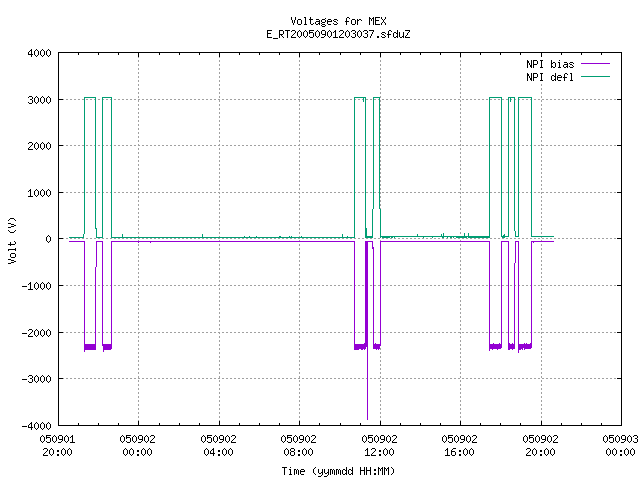640x480 pixels.
Task: Click the x-axis tick '050902 08:00'
Action: pos(298,446)
